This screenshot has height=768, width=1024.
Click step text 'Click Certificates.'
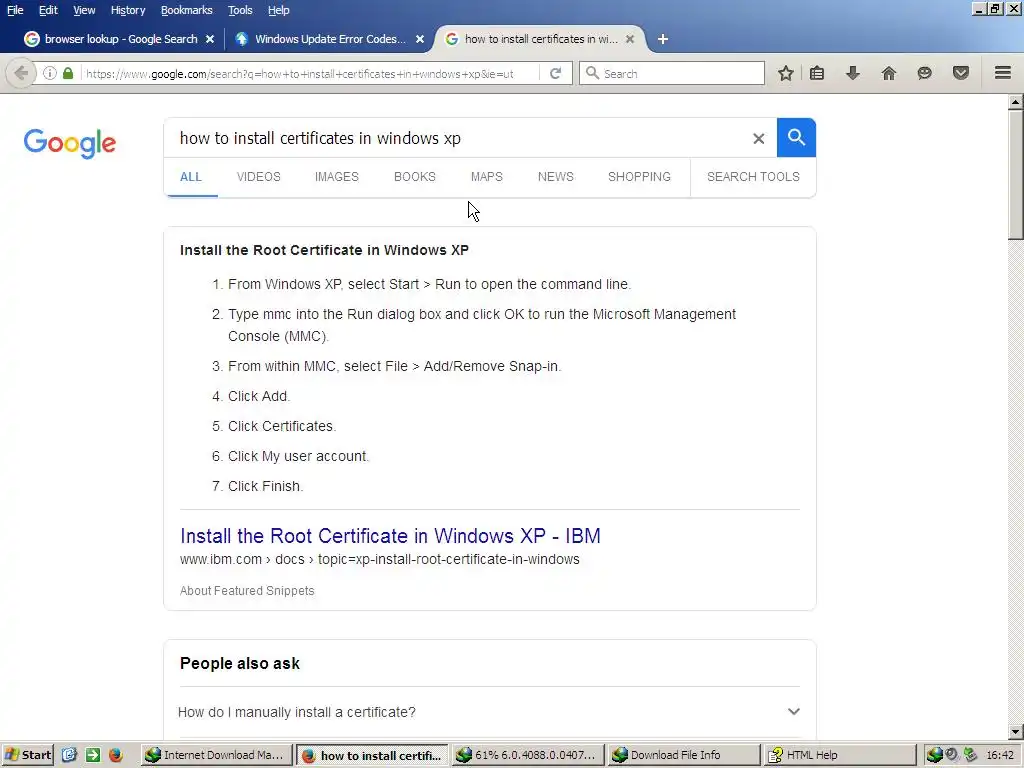[x=282, y=426]
